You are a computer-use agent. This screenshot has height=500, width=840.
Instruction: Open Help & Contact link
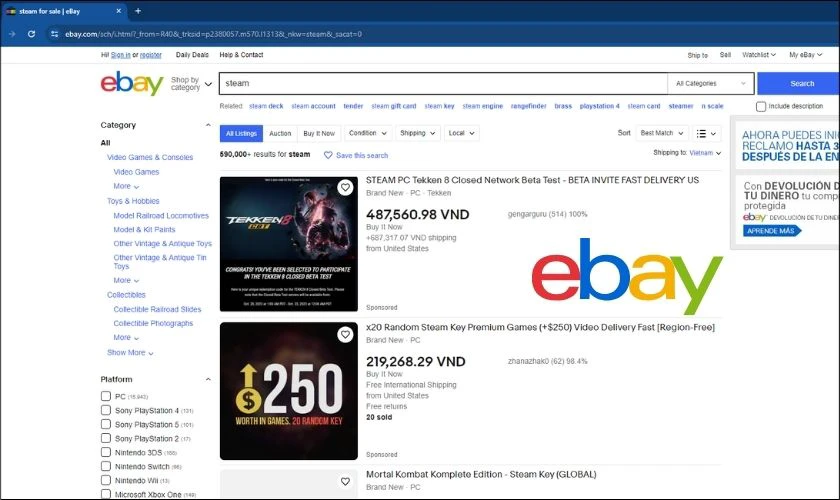(241, 55)
